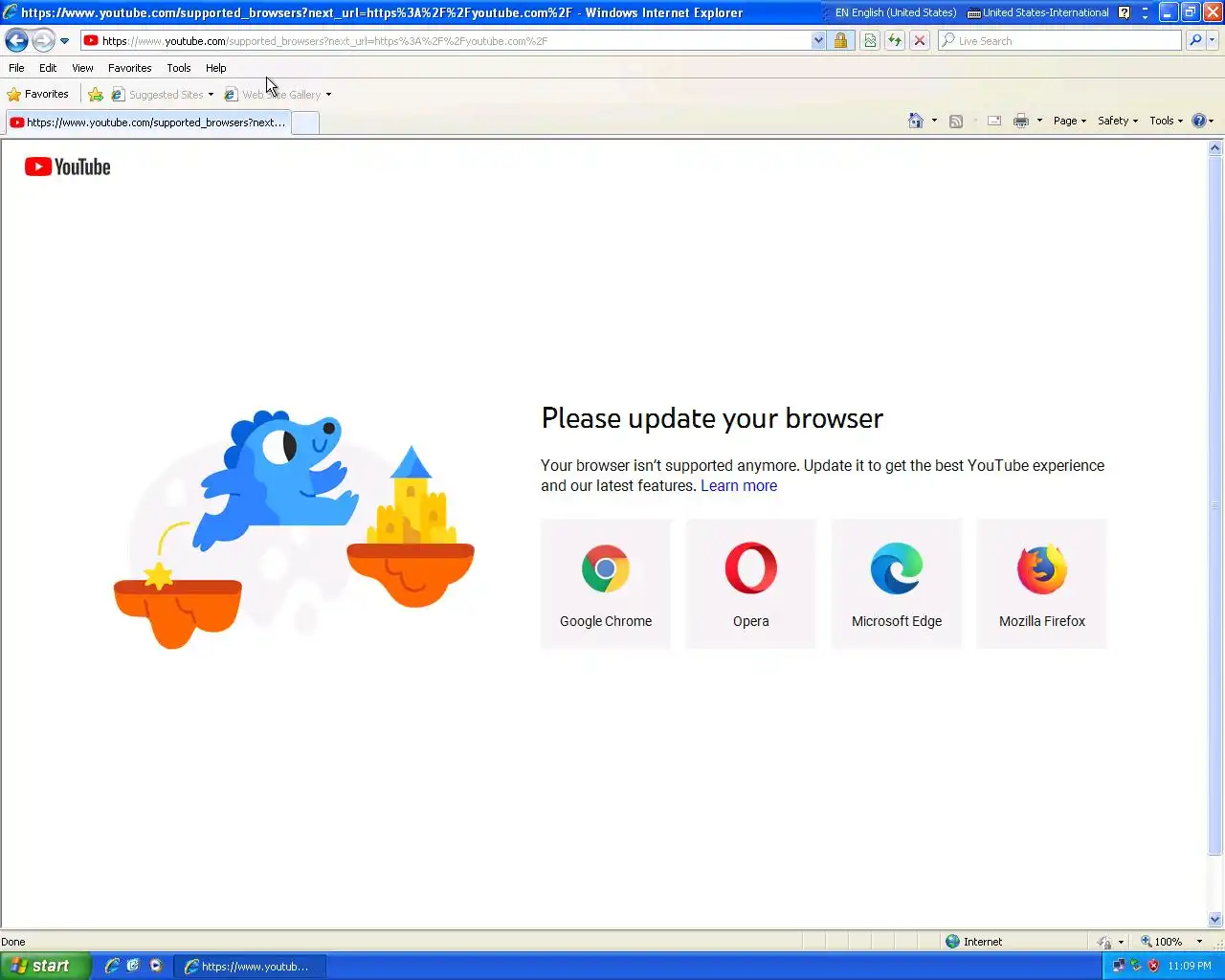The height and width of the screenshot is (980, 1225).
Task: Choose the Google Chrome browser icon
Action: (606, 569)
